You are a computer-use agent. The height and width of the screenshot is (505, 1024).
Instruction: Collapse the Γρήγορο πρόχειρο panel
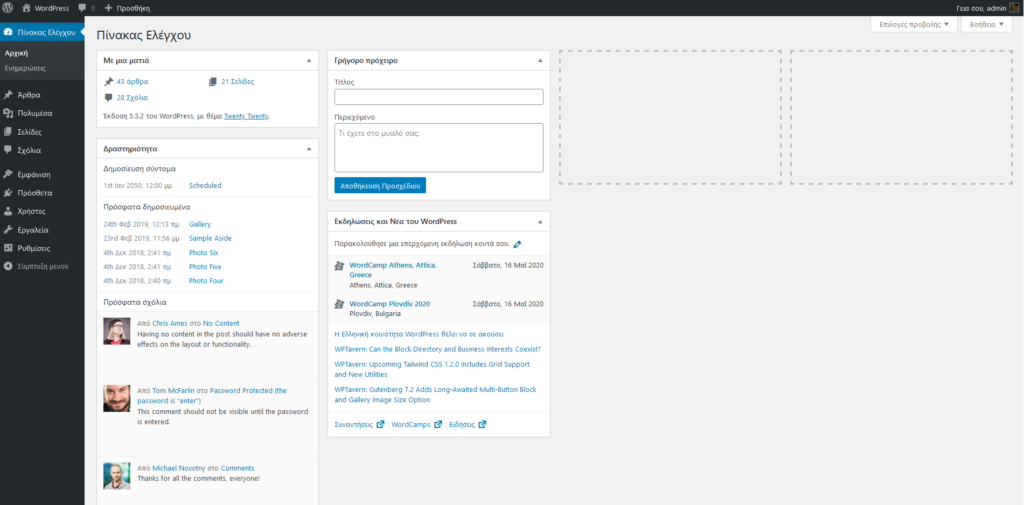click(540, 61)
